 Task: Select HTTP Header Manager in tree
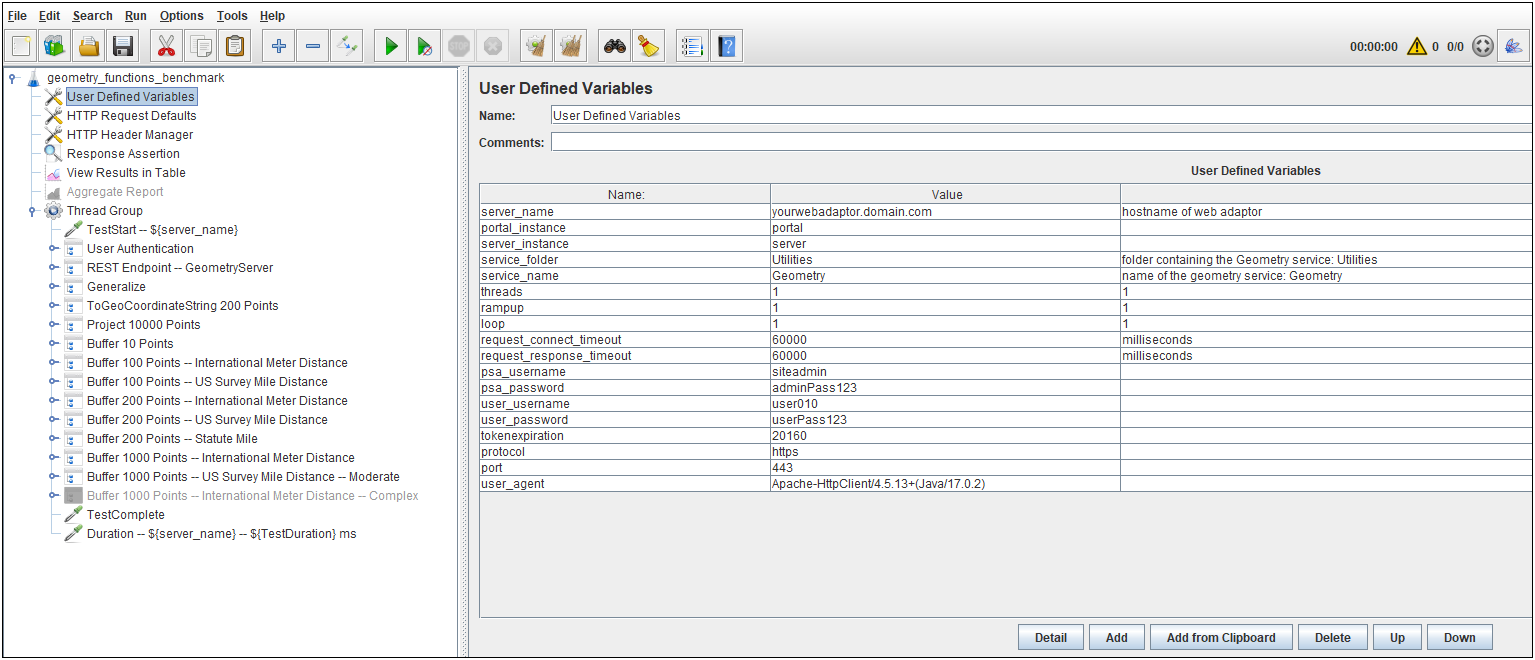[130, 135]
